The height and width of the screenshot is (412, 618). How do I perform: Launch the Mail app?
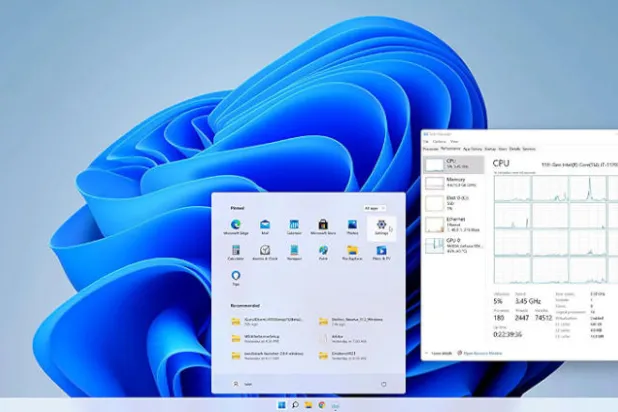(x=265, y=226)
